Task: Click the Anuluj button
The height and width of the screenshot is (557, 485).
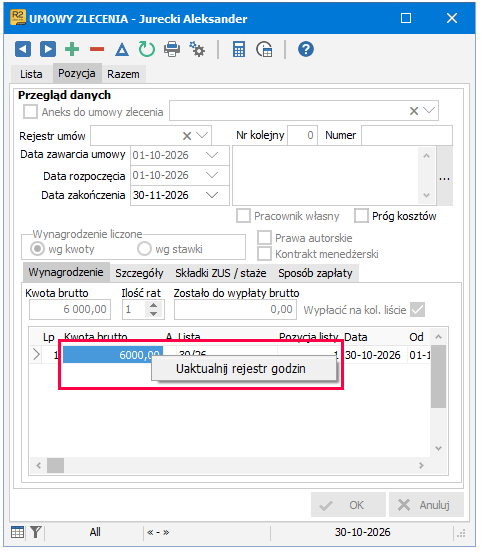Action: tap(426, 505)
